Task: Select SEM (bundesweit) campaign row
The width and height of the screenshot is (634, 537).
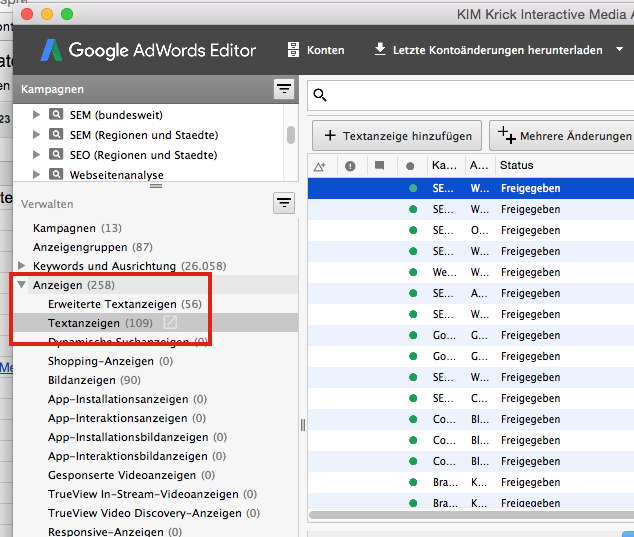Action: 116,115
